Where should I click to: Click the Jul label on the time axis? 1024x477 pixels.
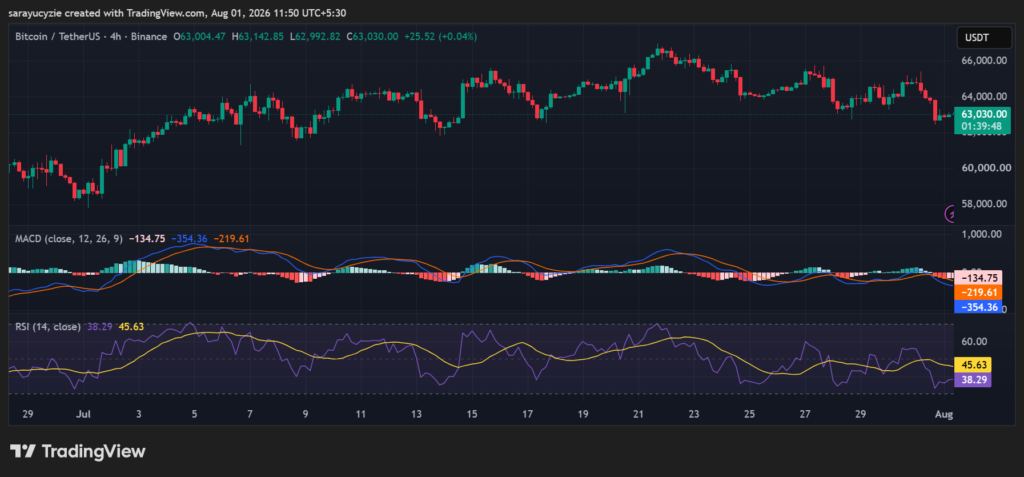pos(83,414)
